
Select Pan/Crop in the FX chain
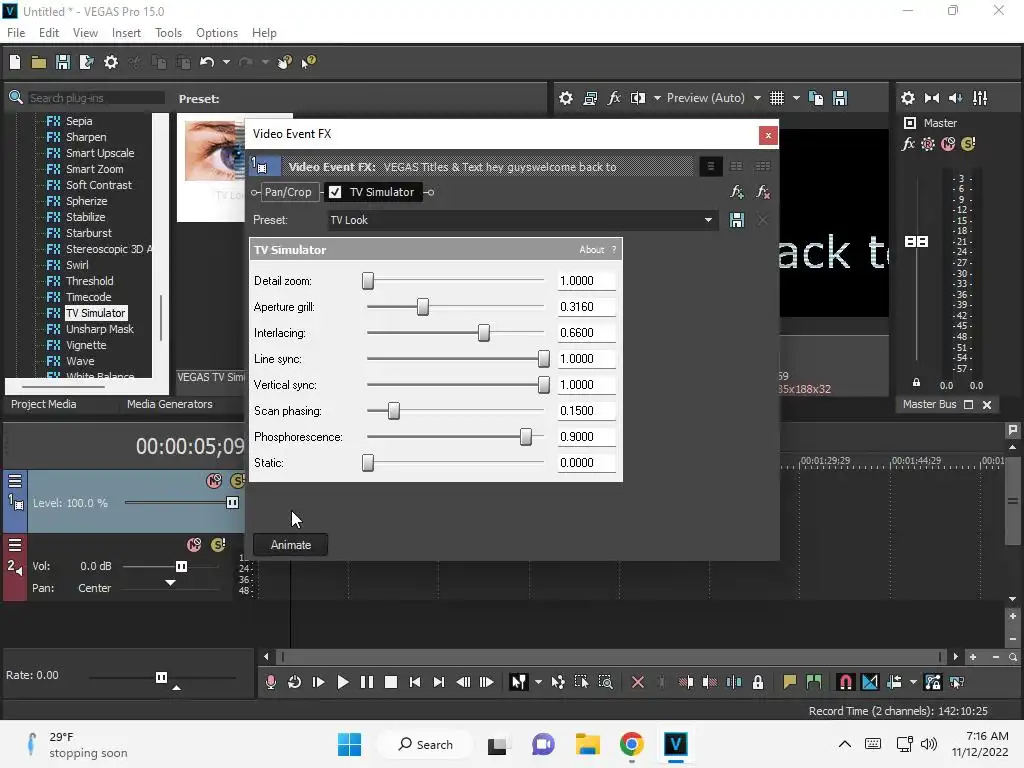click(288, 192)
